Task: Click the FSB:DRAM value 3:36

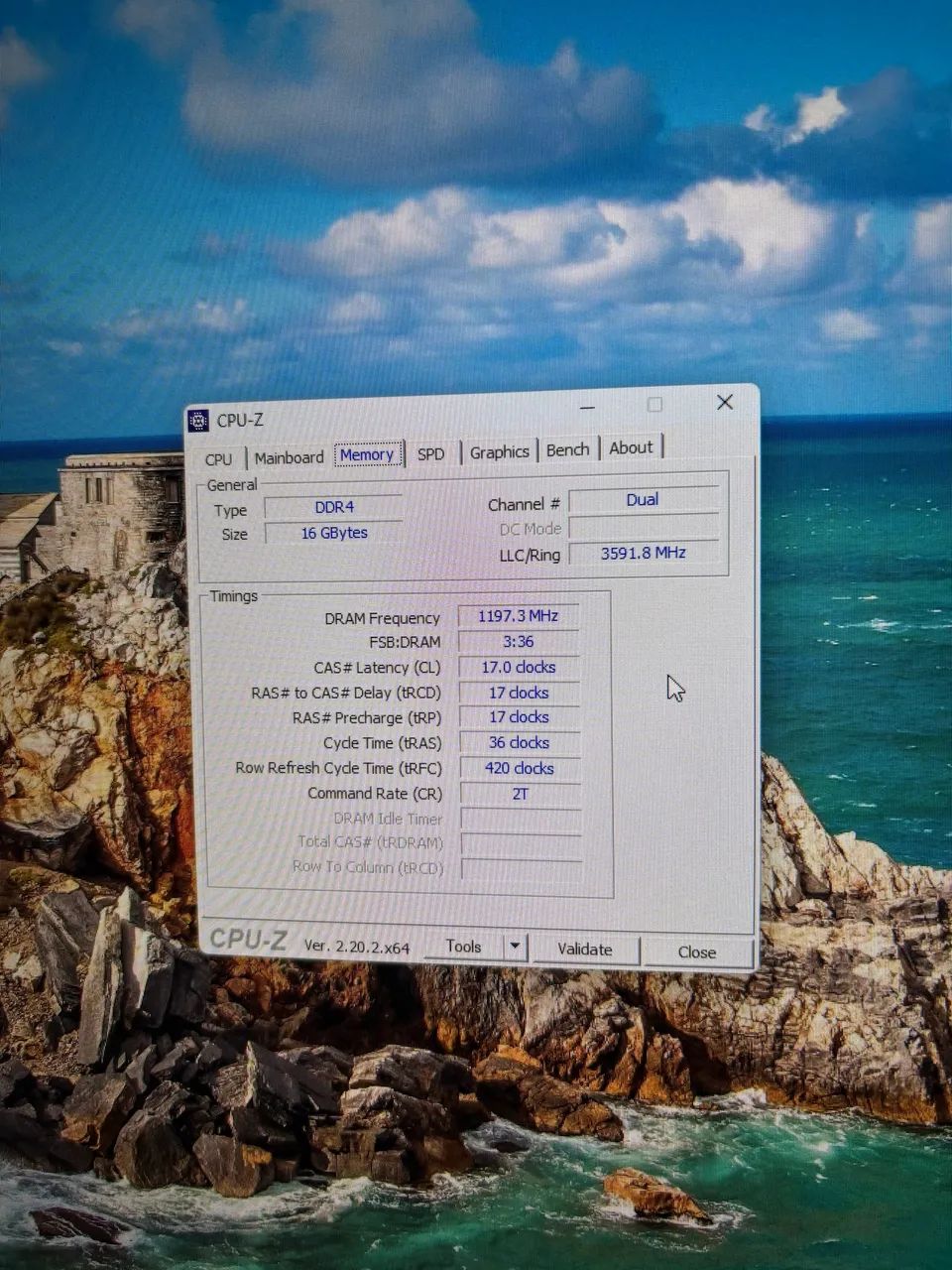Action: pyautogui.click(x=518, y=641)
